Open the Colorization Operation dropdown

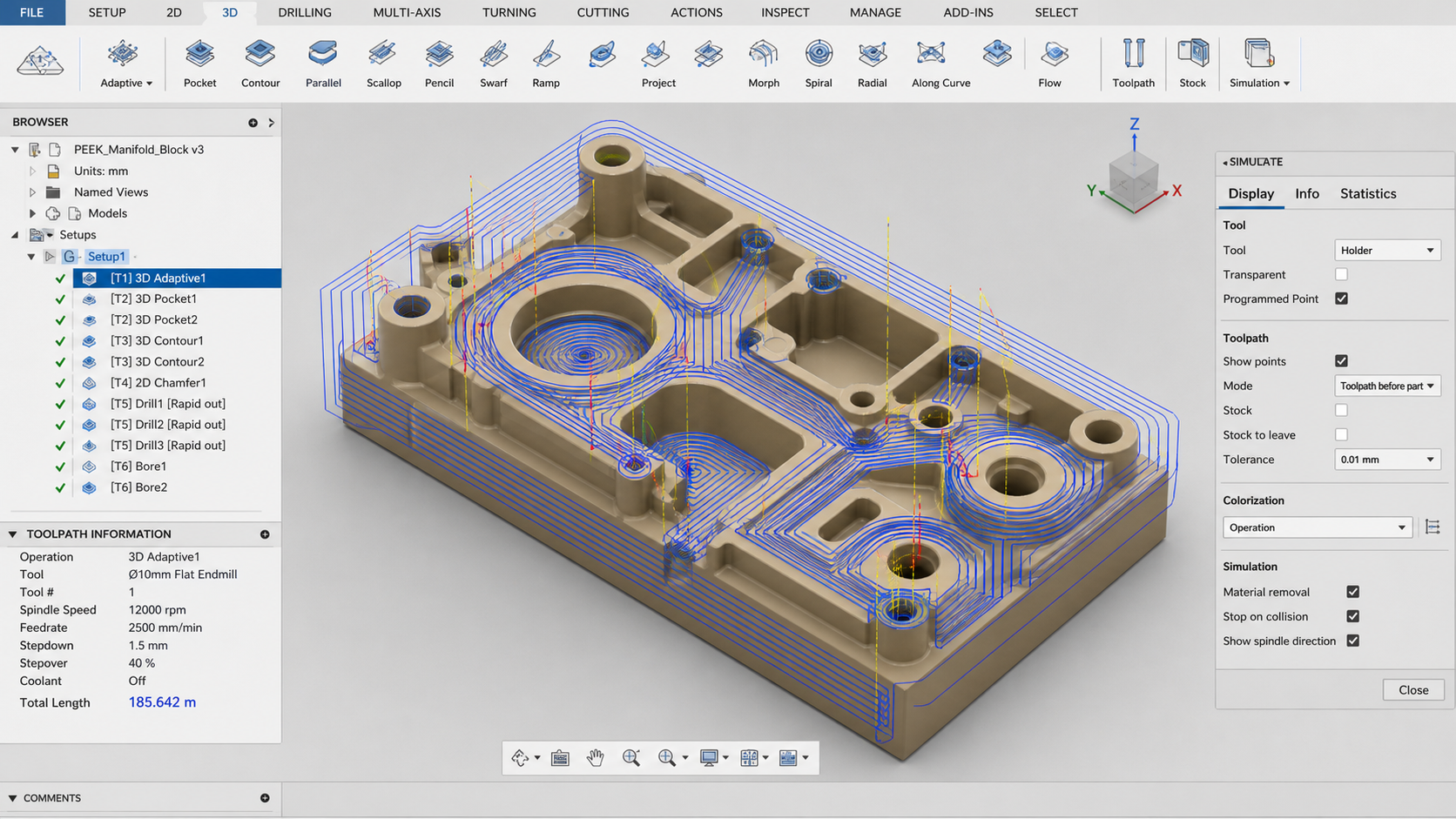(1317, 527)
